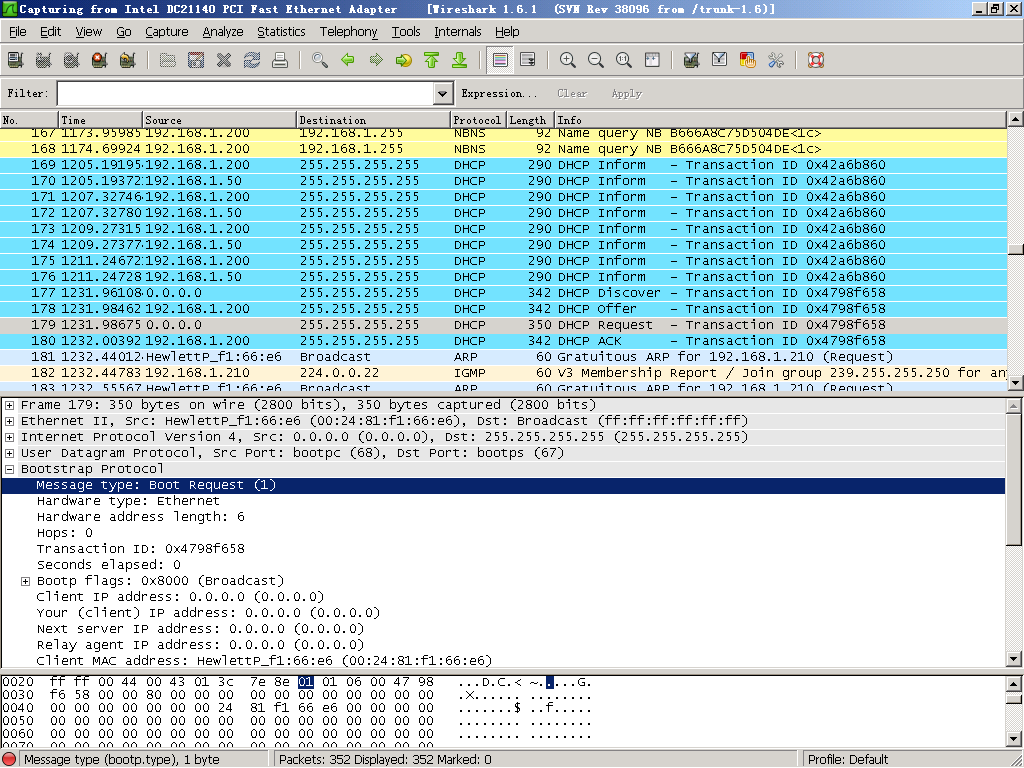This screenshot has height=768, width=1024.
Task: Reset zoom to normal size icon
Action: [624, 60]
